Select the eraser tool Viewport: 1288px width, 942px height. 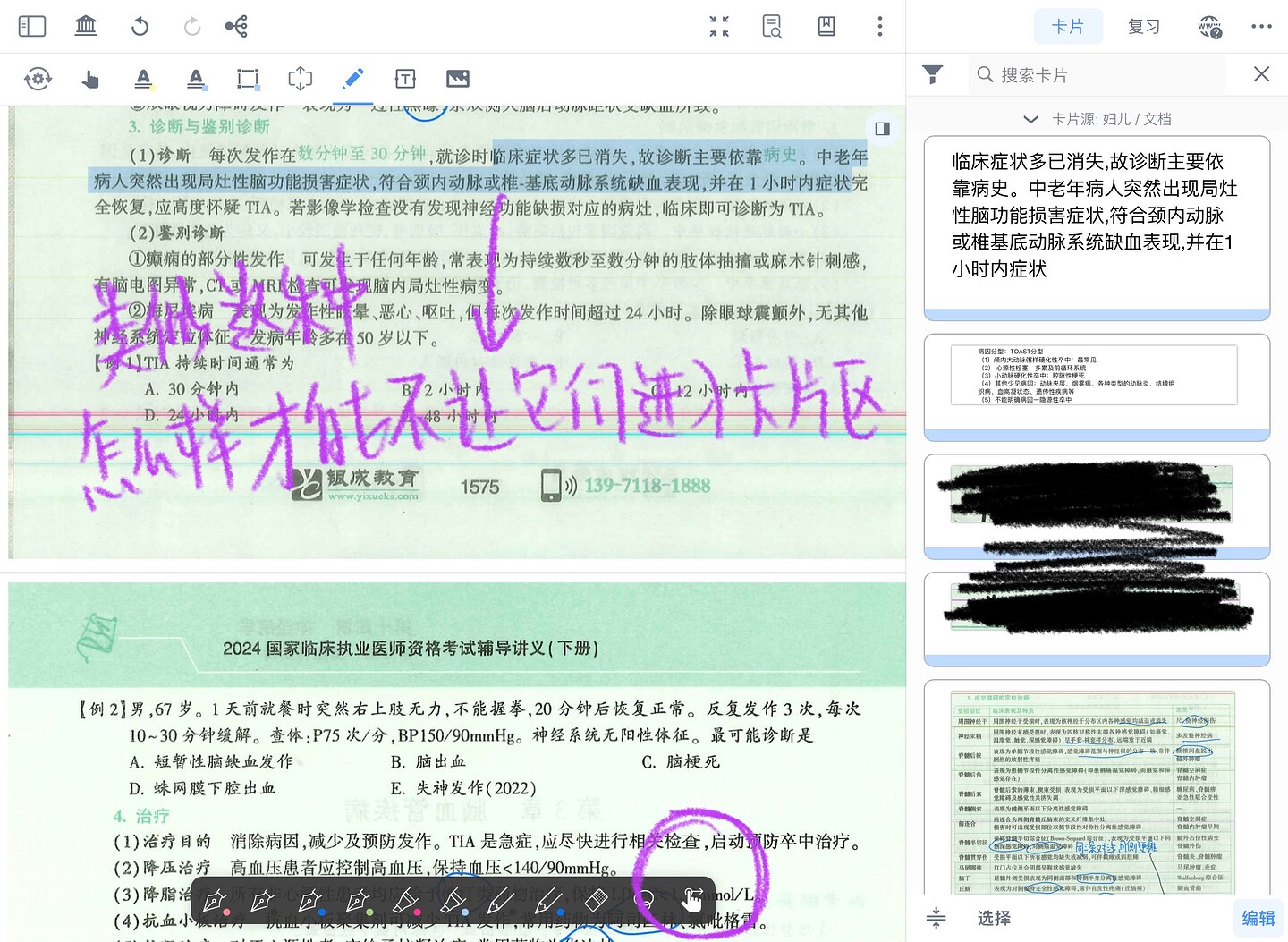(597, 899)
